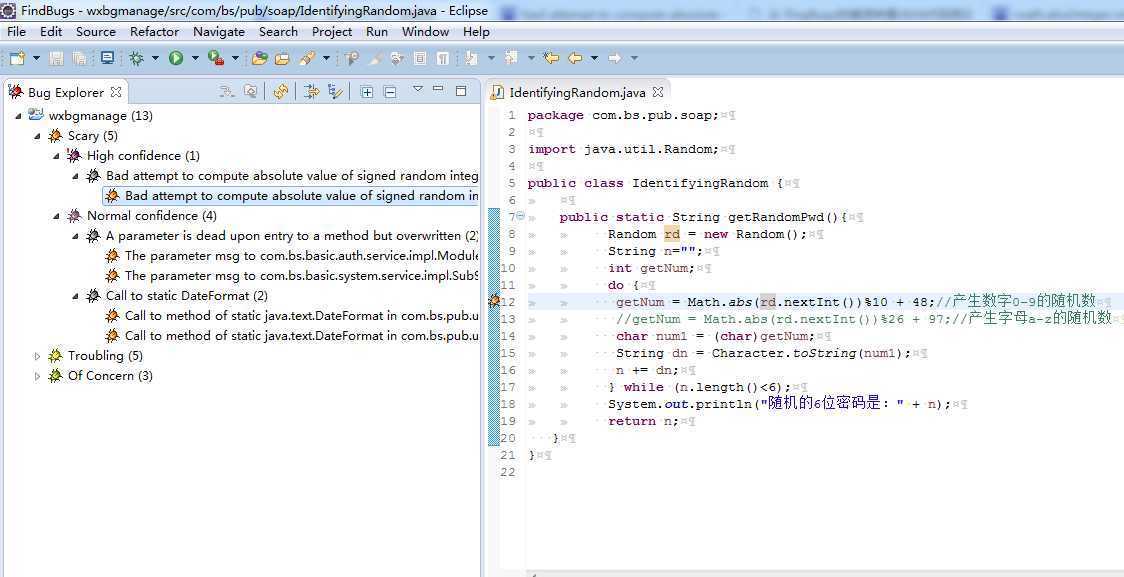Expand the Troubling (5) node

[x=37, y=356]
